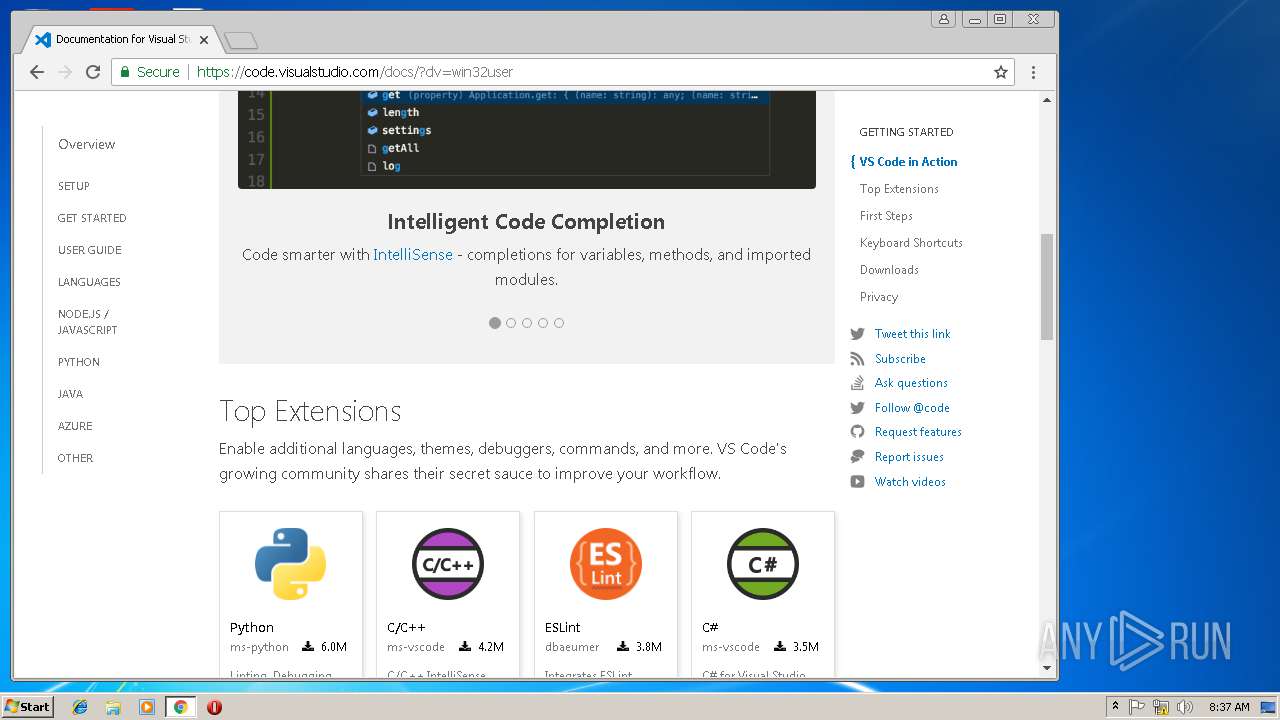
Task: Click the scrollbar down arrow
Action: (x=1047, y=667)
